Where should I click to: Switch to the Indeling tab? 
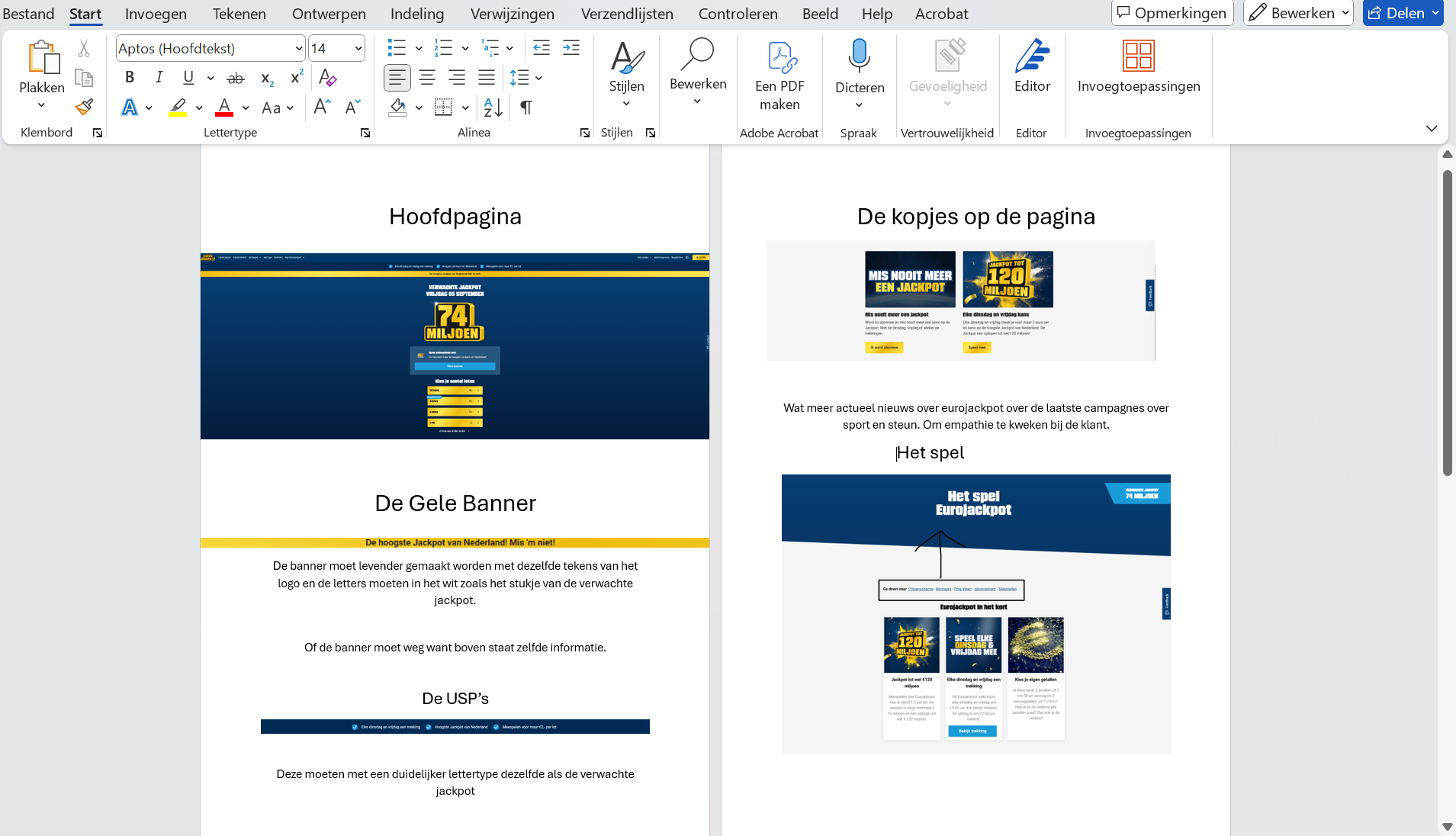pos(417,14)
